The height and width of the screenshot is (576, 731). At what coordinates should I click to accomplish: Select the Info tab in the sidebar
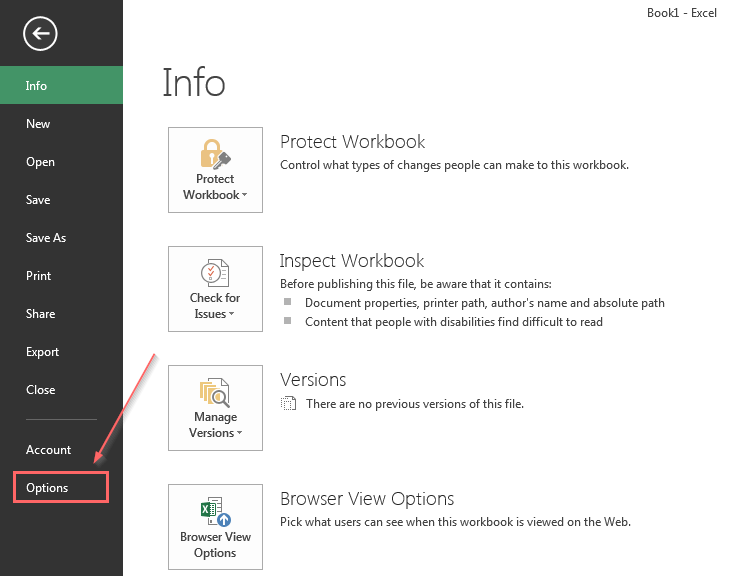click(37, 86)
